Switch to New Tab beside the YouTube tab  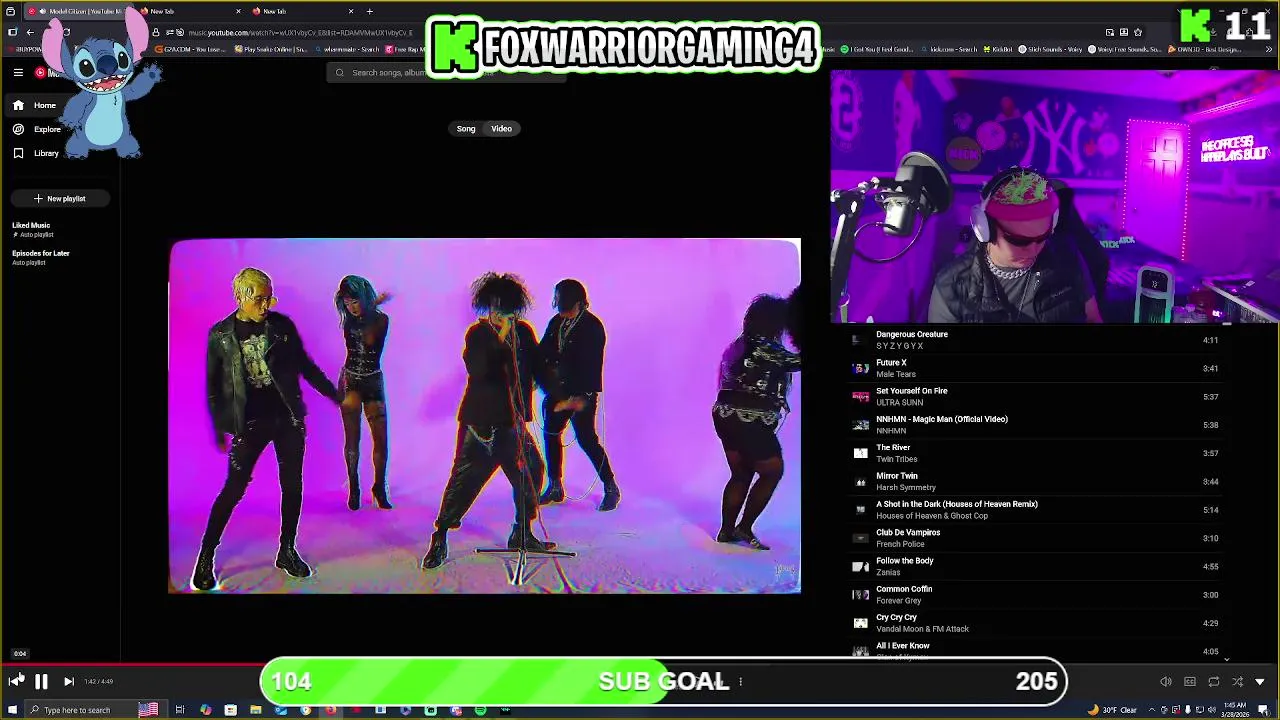[190, 11]
